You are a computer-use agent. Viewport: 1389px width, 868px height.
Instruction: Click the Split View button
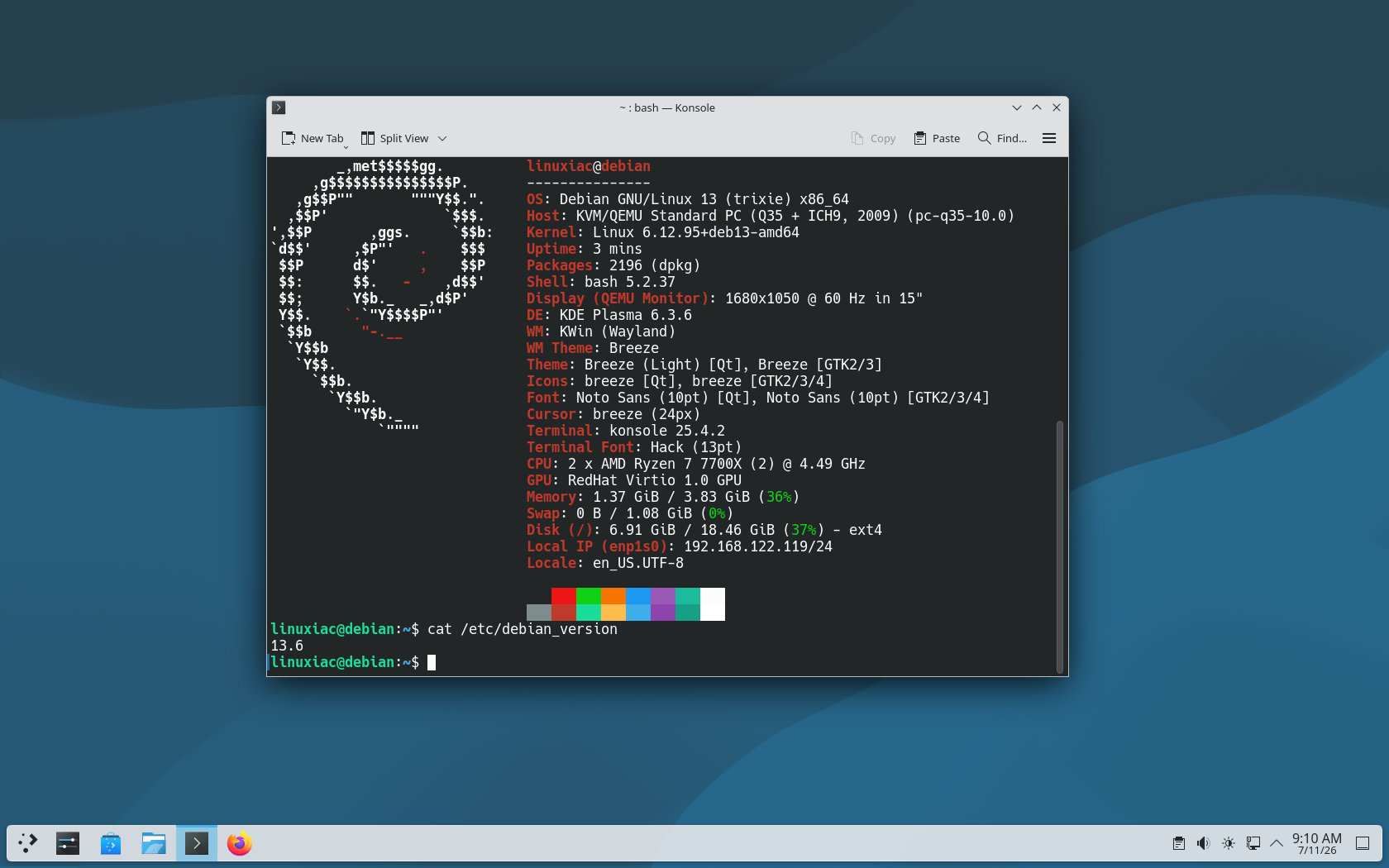[x=394, y=138]
